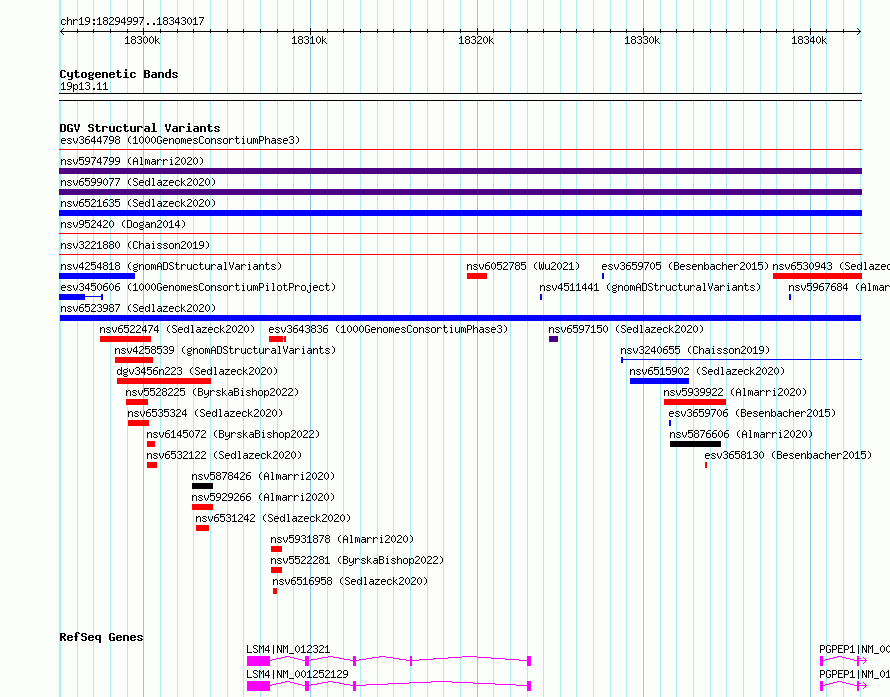Select the nsv5528225 (ByrskaBishop2022) label
Image resolution: width=890 pixels, height=697 pixels.
tap(212, 392)
